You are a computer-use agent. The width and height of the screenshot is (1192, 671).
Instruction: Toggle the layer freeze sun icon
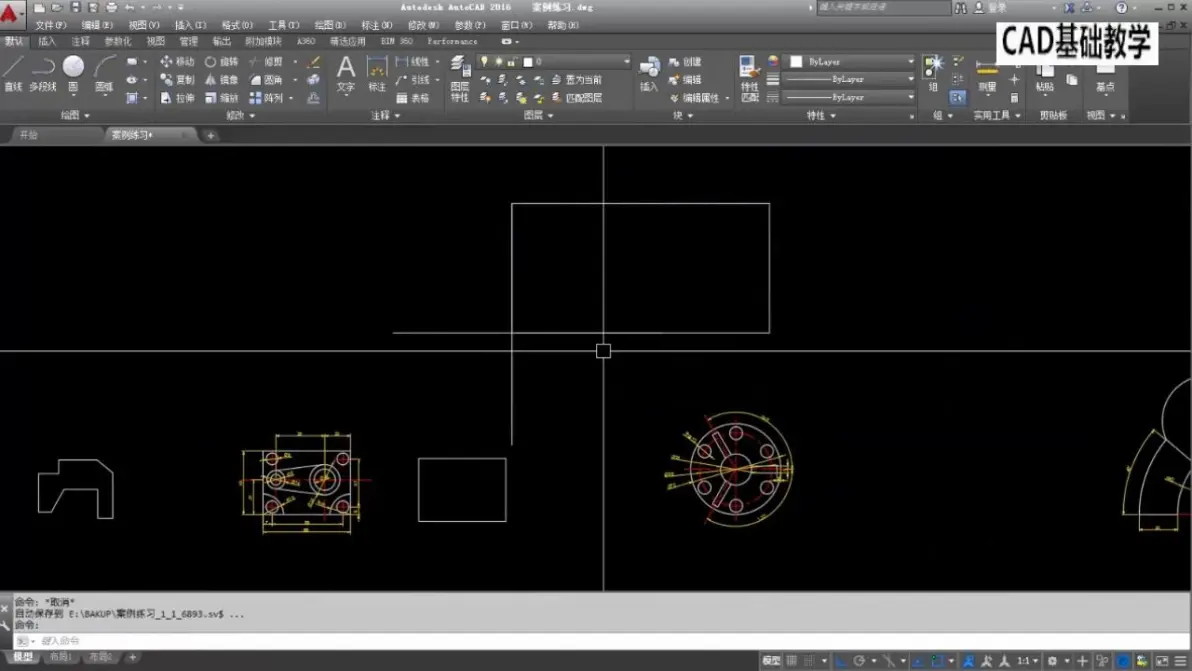[498, 62]
